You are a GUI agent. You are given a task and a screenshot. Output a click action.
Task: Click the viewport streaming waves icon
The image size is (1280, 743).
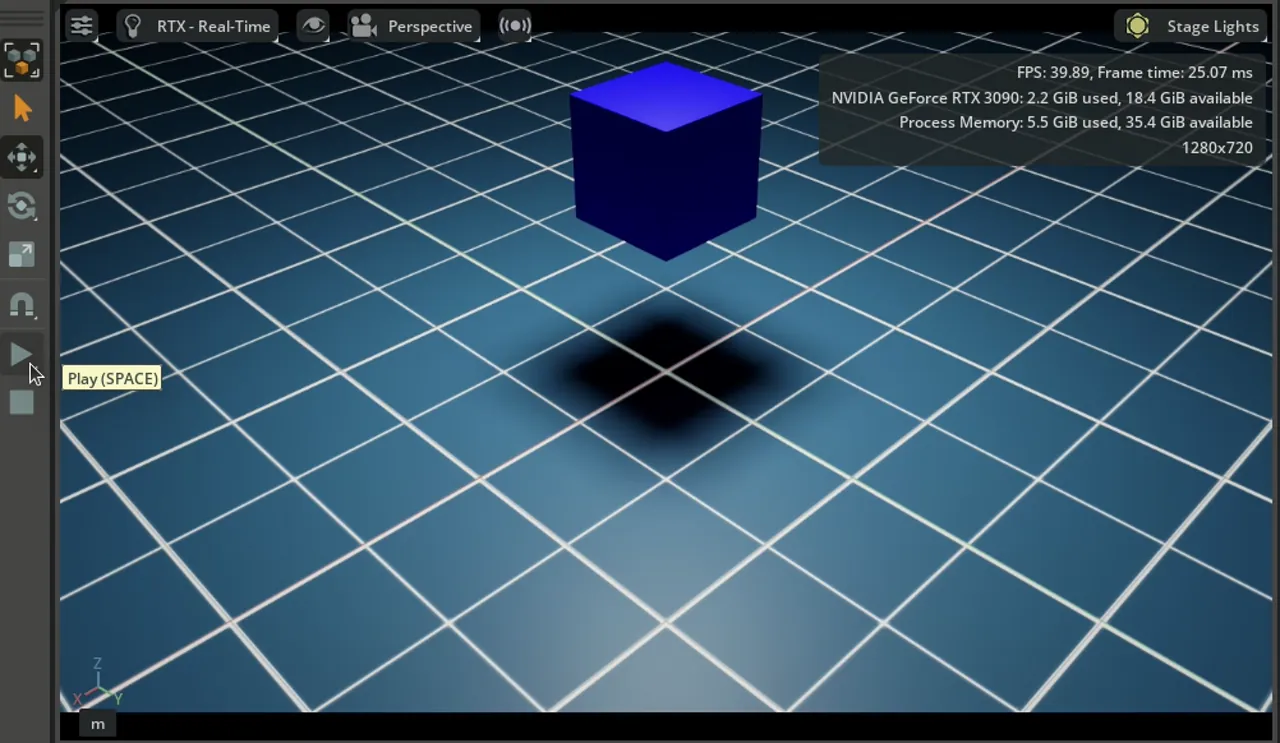[x=515, y=26]
